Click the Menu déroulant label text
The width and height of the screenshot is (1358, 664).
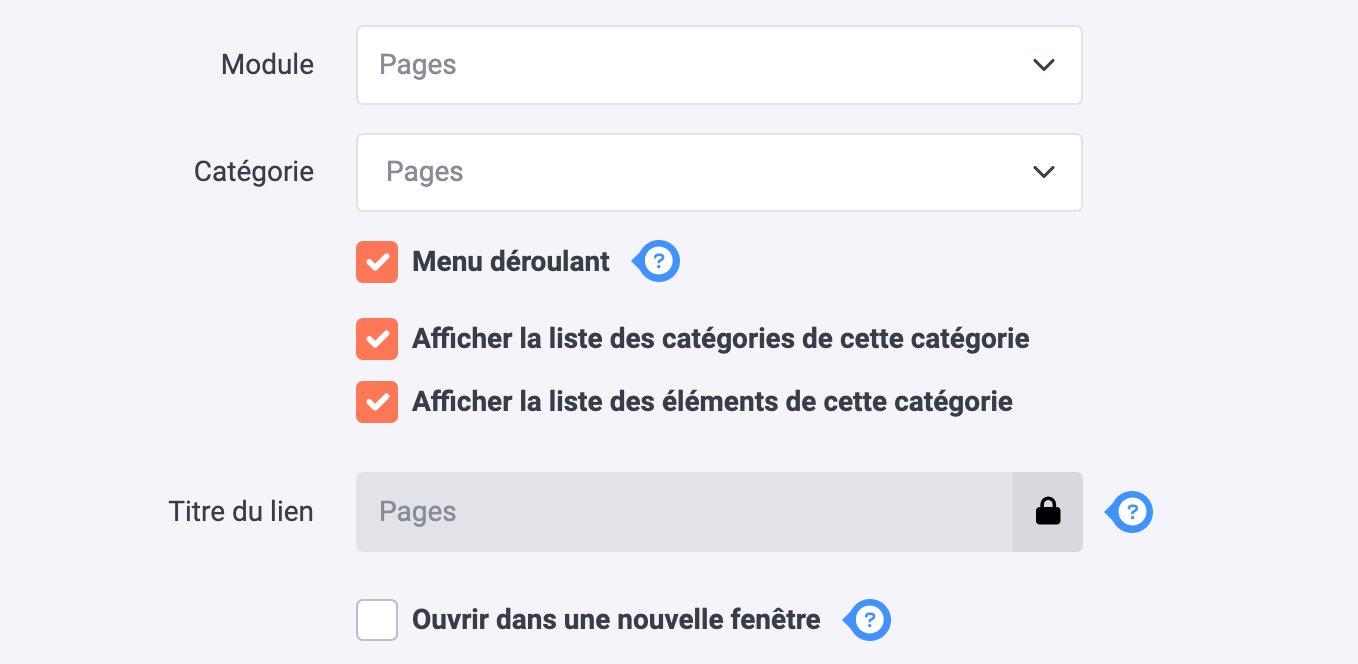coord(511,262)
